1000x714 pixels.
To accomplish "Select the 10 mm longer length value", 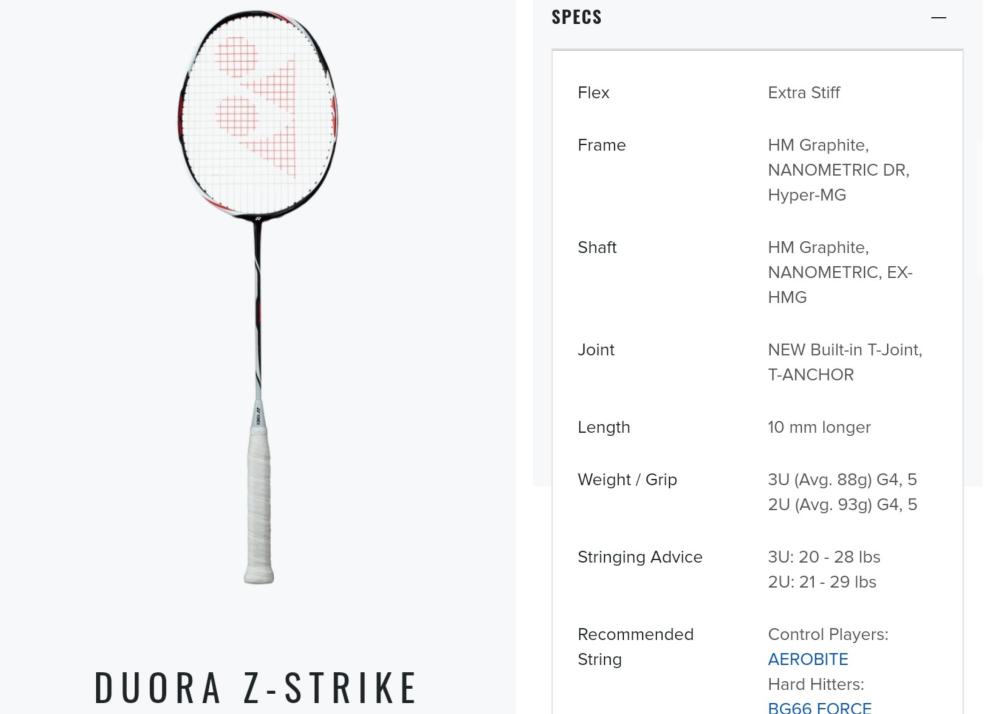I will 819,427.
